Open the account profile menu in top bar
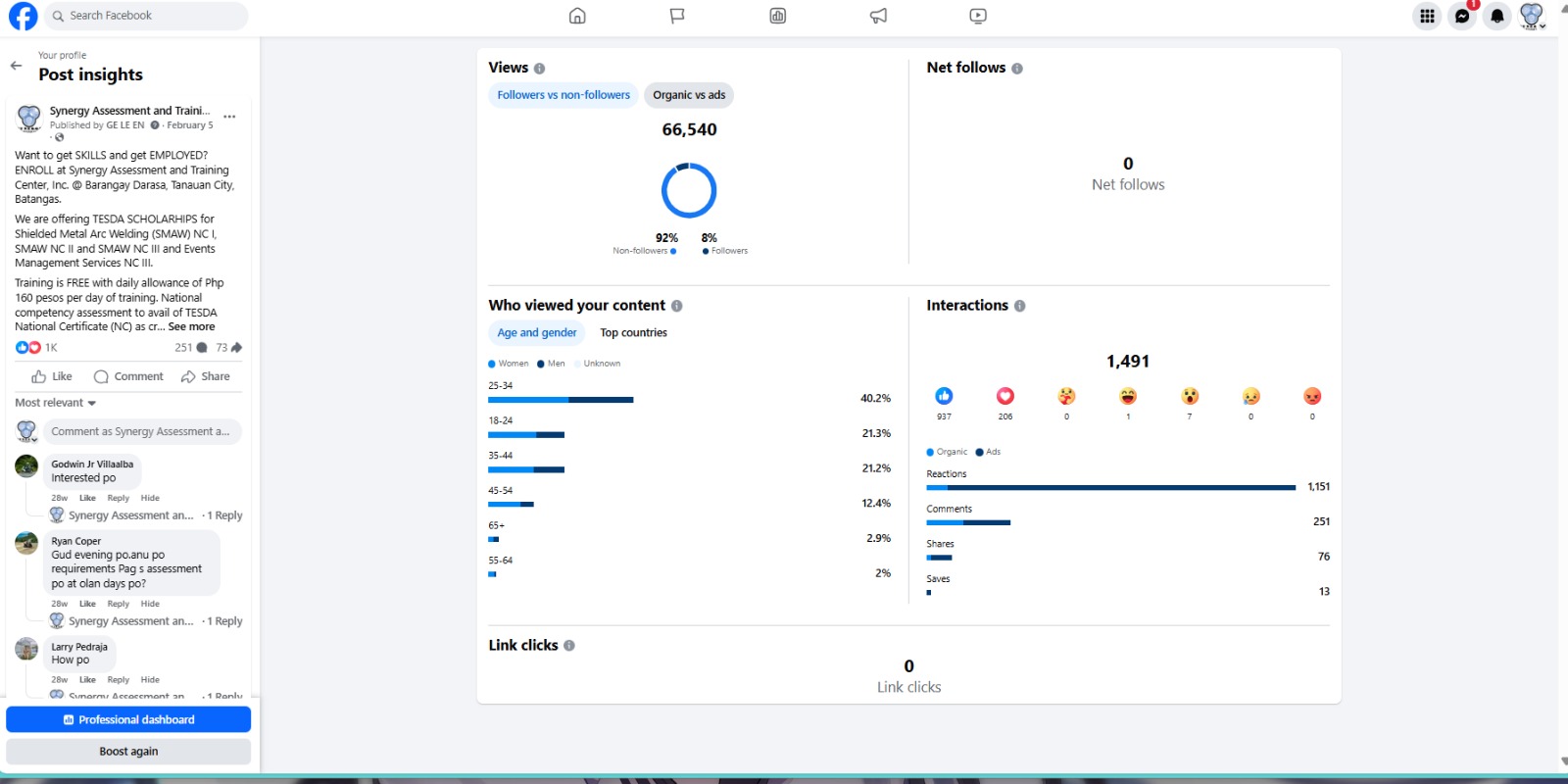Image resolution: width=1568 pixels, height=784 pixels. coord(1532,16)
